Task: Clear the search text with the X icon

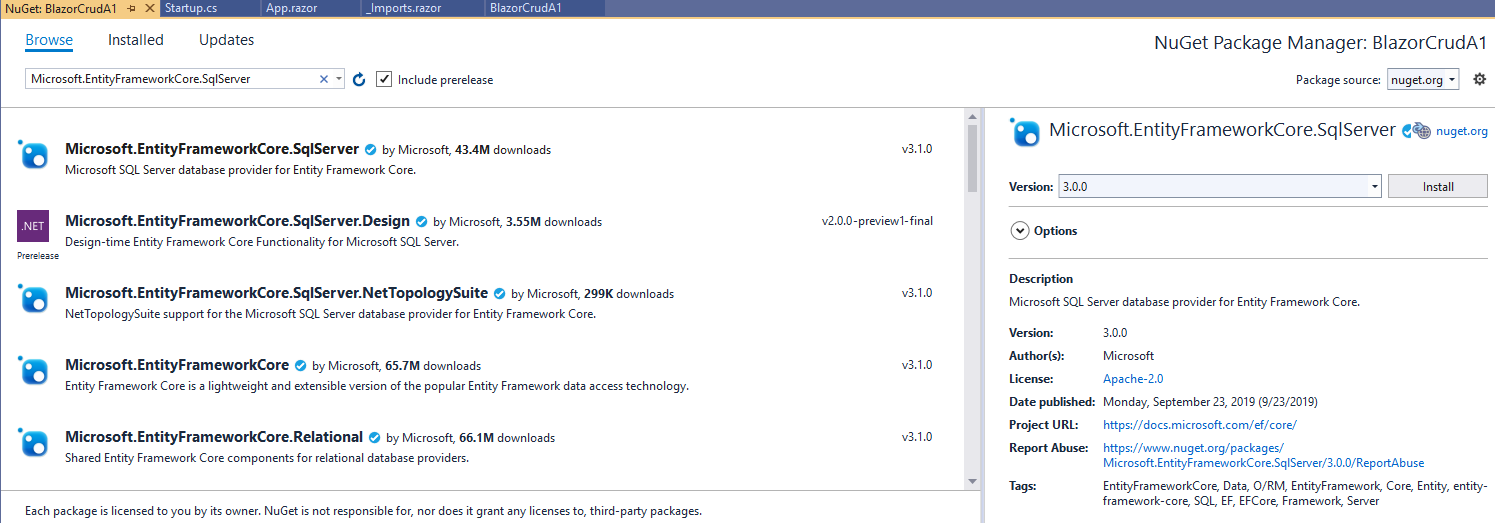Action: (x=324, y=79)
